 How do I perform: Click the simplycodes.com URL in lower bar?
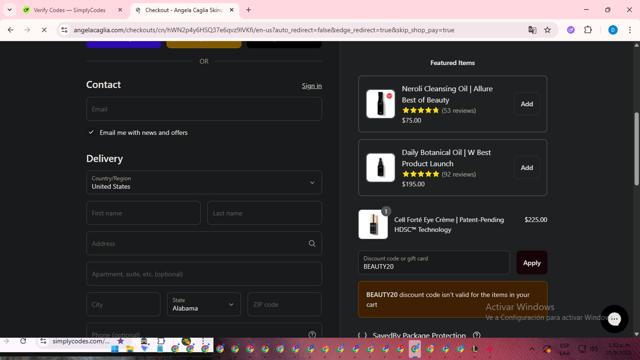tap(81, 341)
